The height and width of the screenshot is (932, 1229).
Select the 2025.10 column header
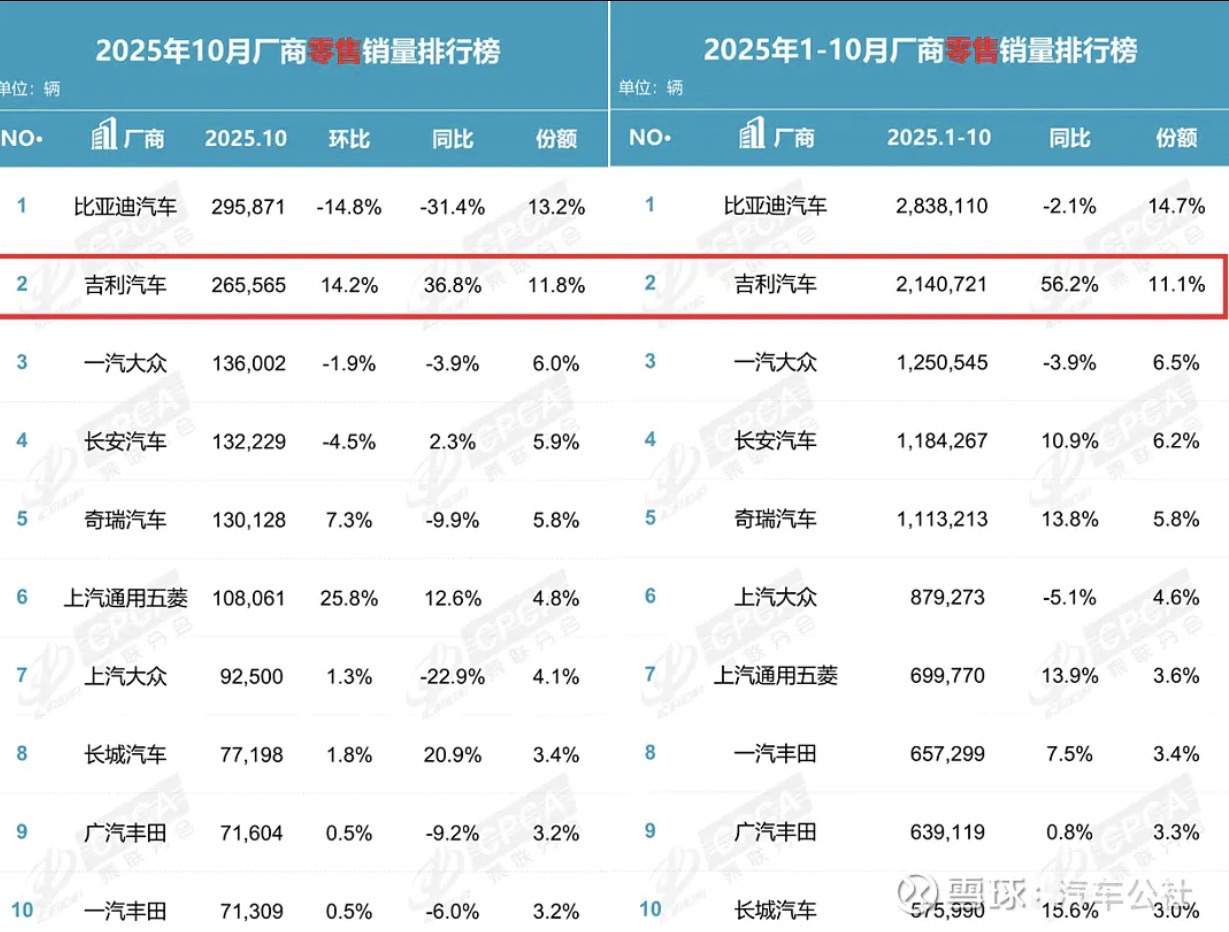(x=246, y=138)
